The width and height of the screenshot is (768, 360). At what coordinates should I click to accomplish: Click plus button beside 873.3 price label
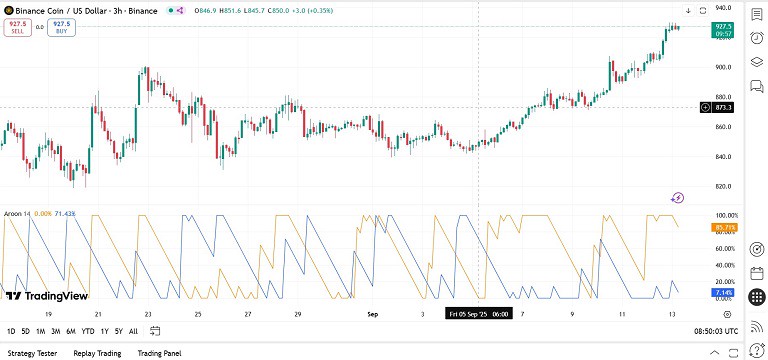(x=705, y=107)
